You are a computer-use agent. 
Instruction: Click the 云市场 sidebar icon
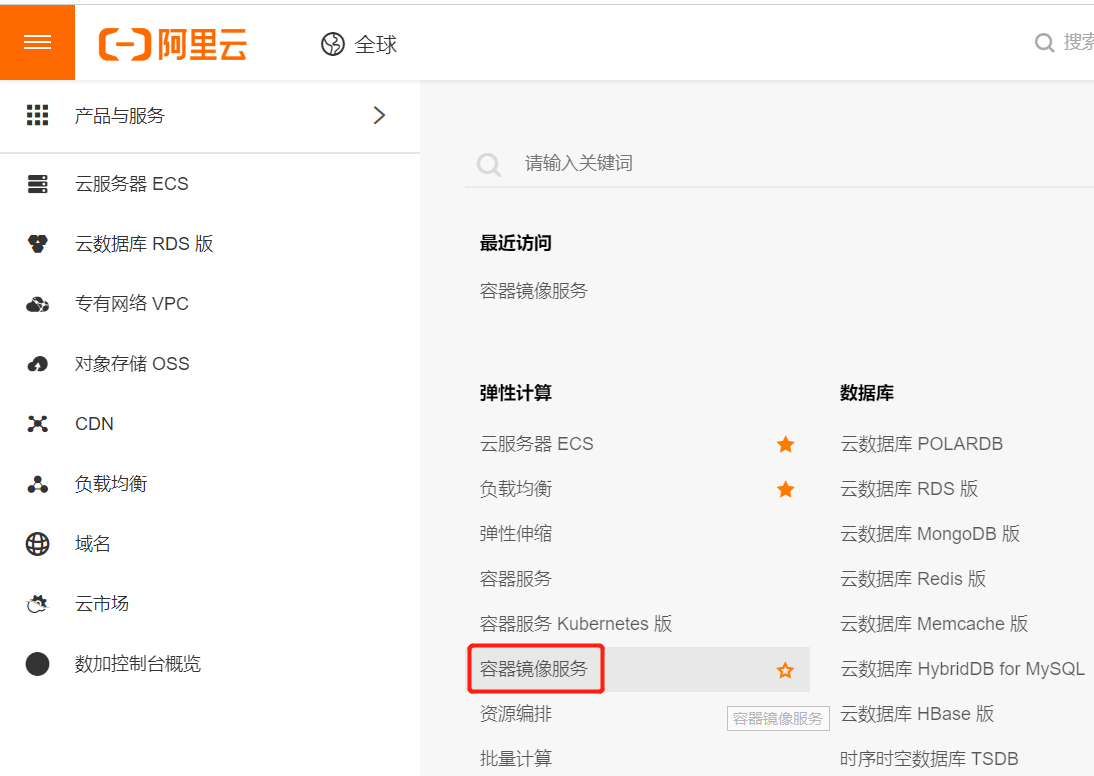(x=38, y=604)
